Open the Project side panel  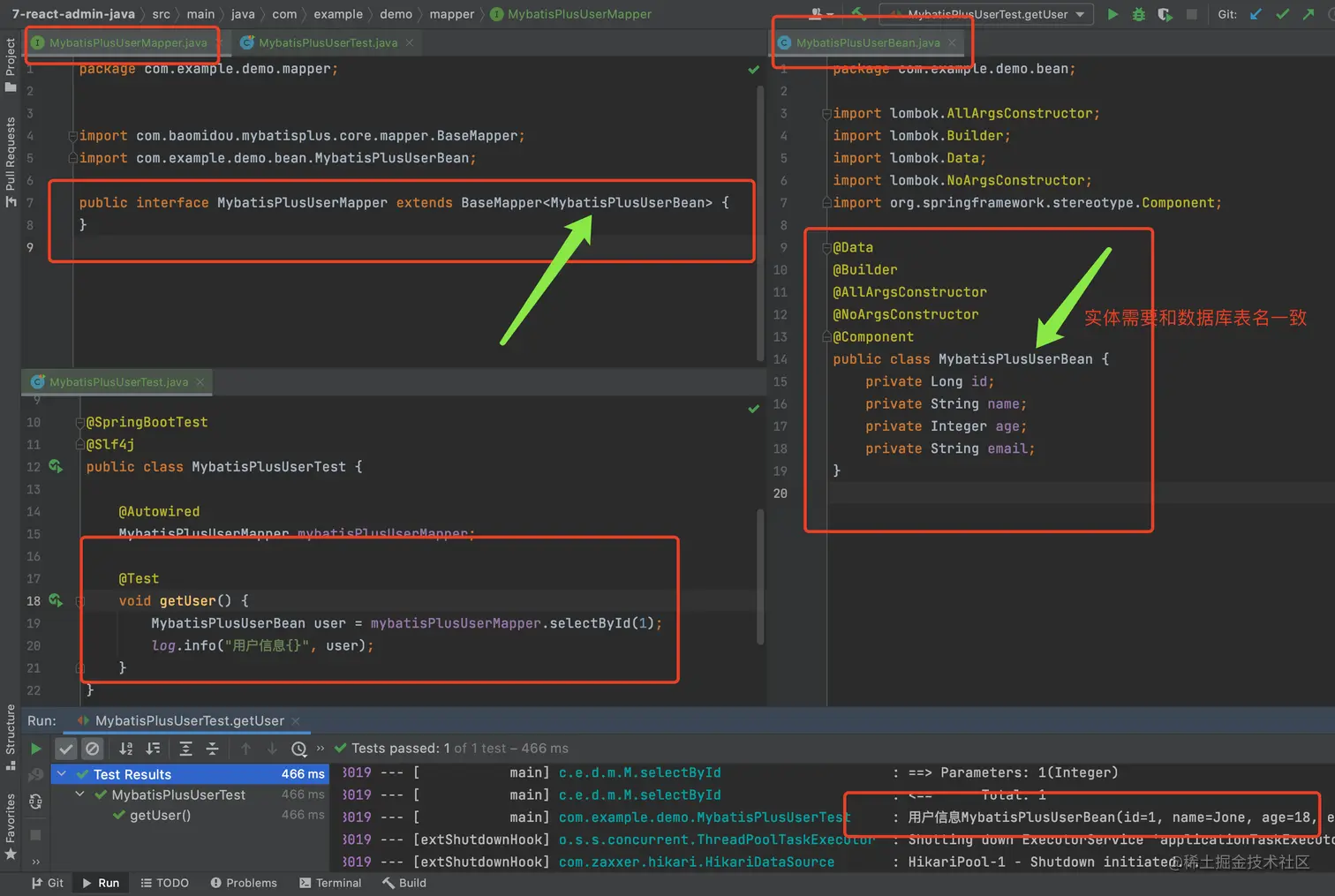click(x=11, y=64)
